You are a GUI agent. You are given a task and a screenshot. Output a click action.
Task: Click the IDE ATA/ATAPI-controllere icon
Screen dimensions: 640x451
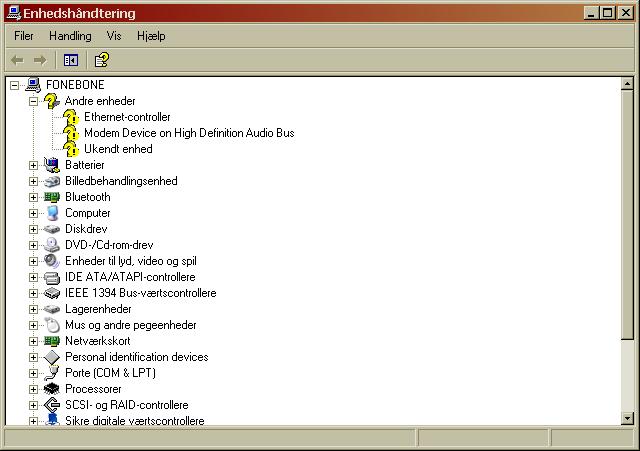pyautogui.click(x=52, y=277)
